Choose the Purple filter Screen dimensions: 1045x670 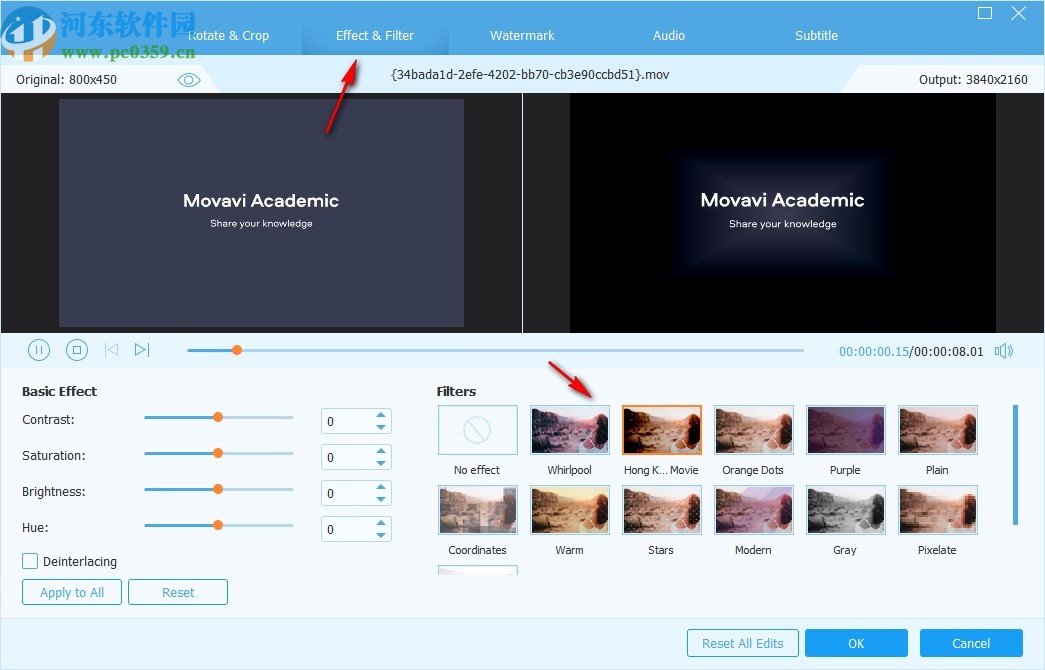[x=845, y=430]
